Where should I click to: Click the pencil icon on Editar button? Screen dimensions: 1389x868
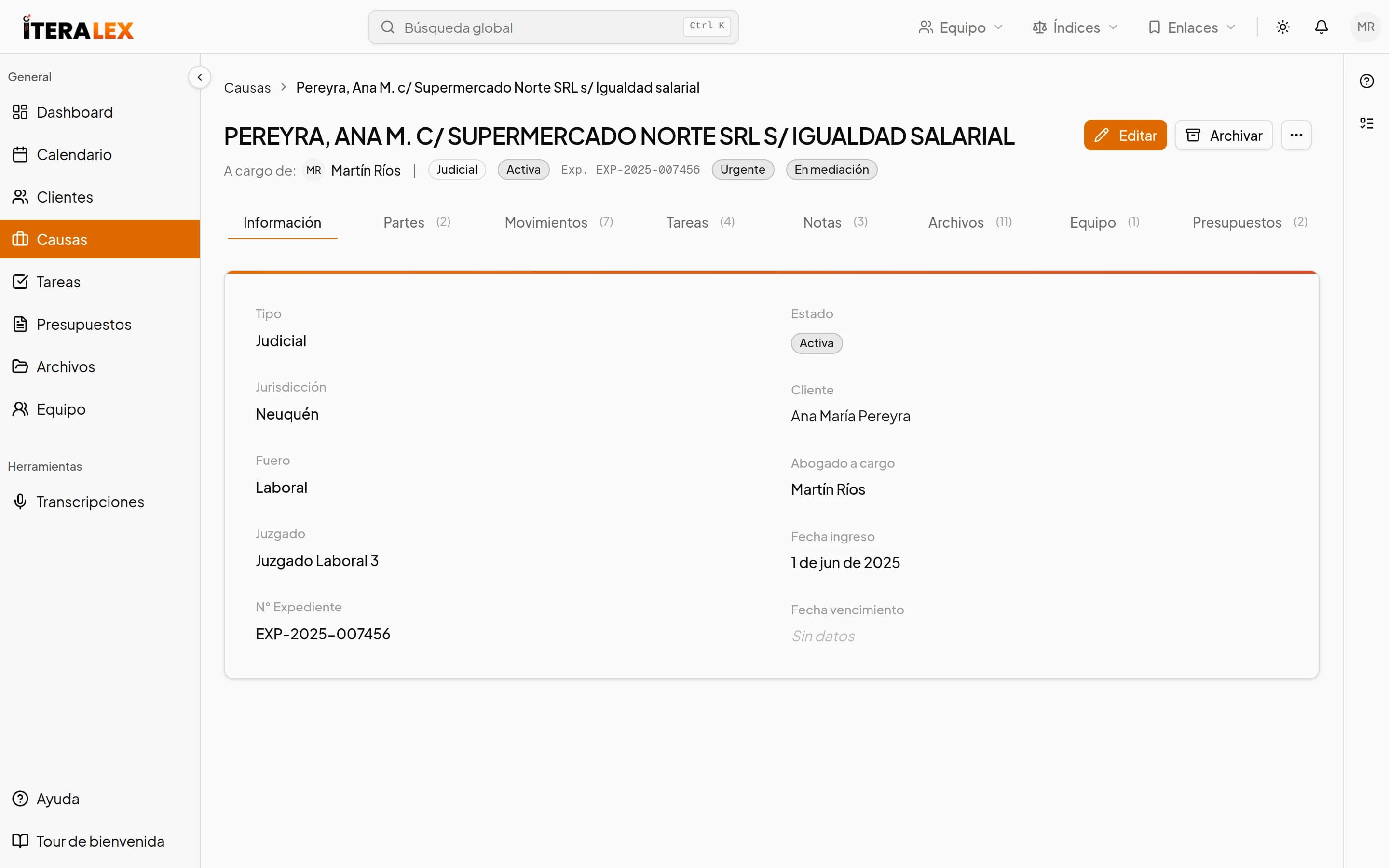coord(1102,136)
